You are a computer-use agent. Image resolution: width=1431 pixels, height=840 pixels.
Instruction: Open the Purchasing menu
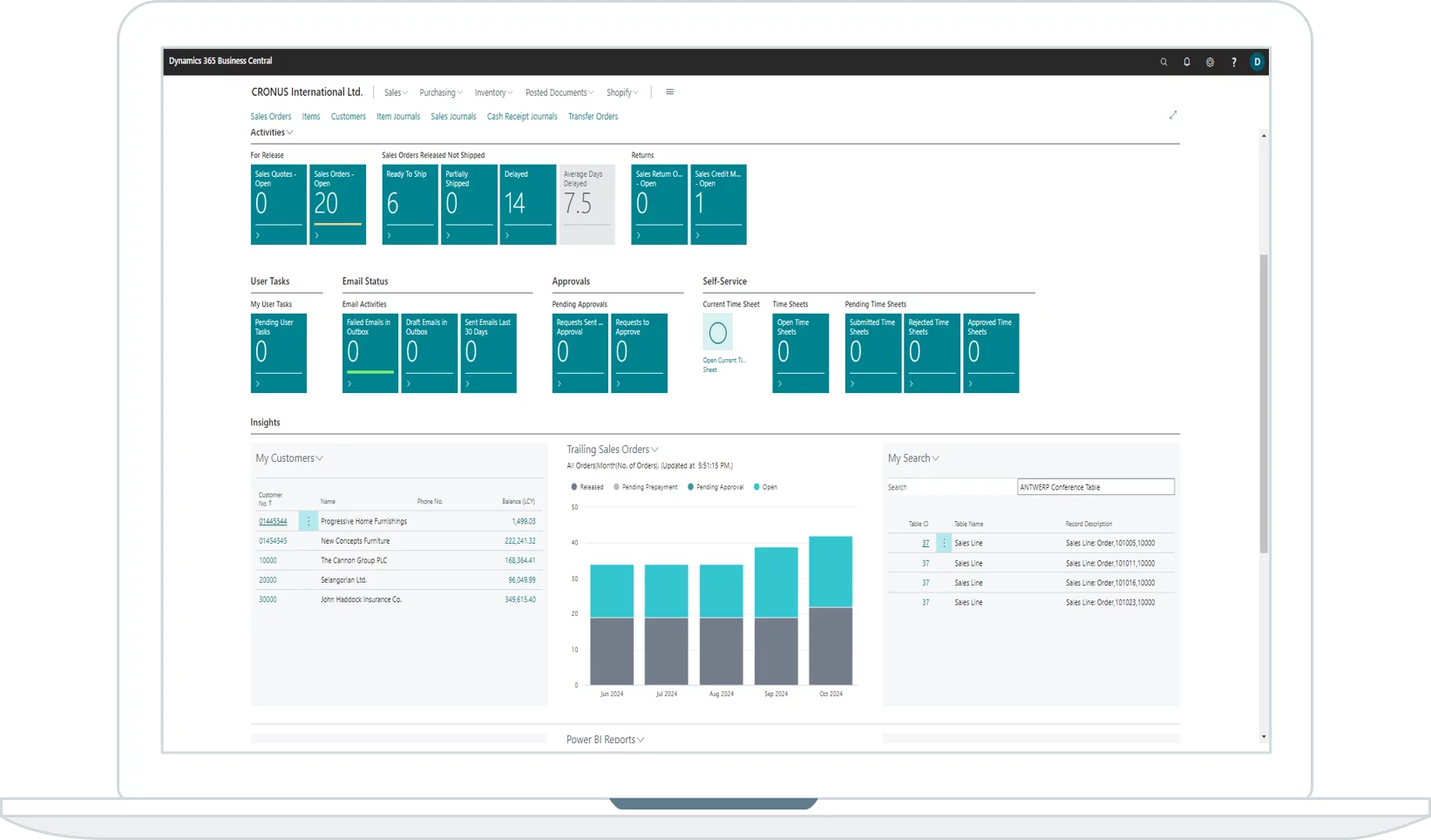[x=440, y=92]
